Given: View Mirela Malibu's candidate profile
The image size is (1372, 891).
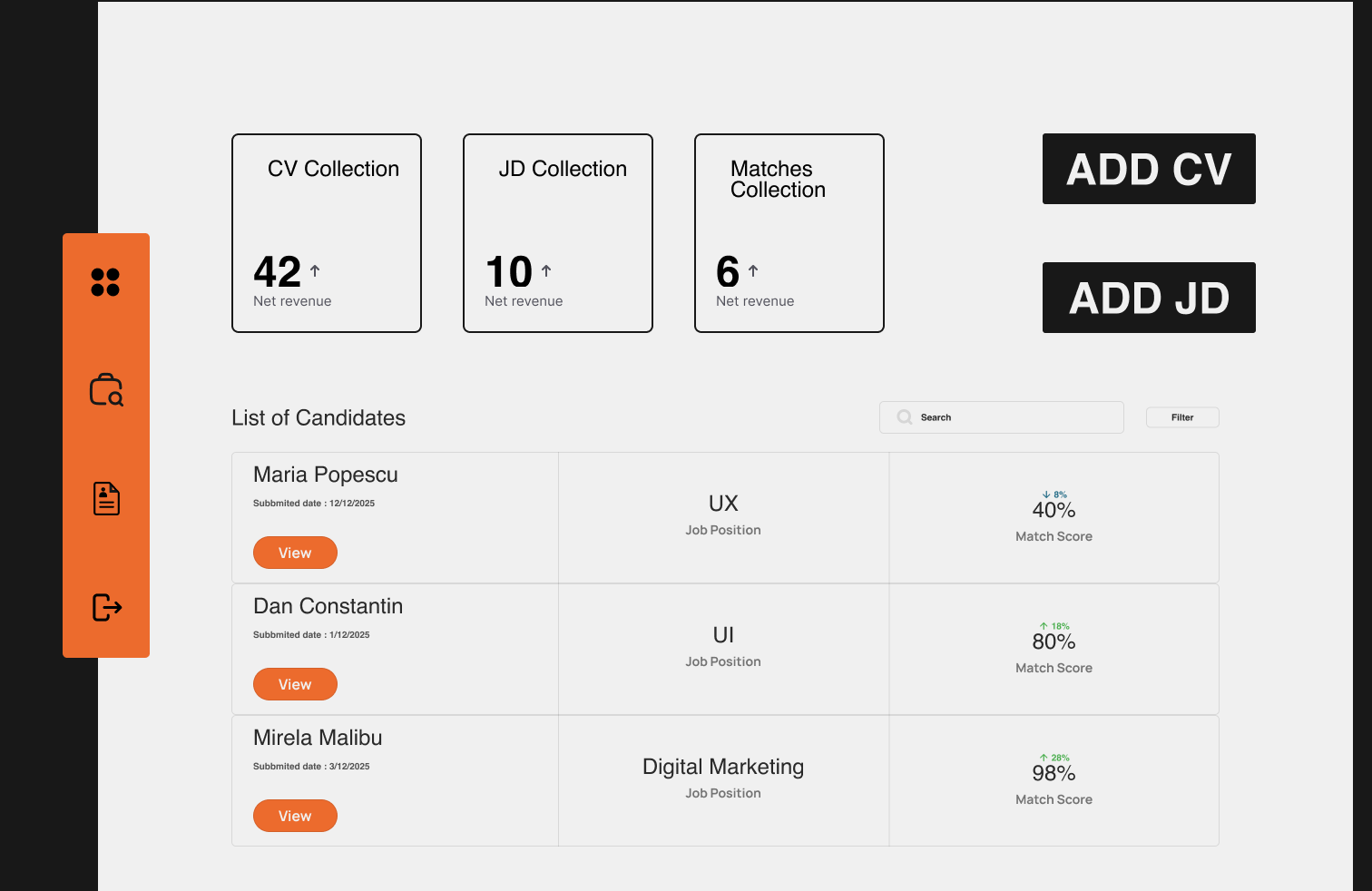Looking at the screenshot, I should pyautogui.click(x=295, y=816).
